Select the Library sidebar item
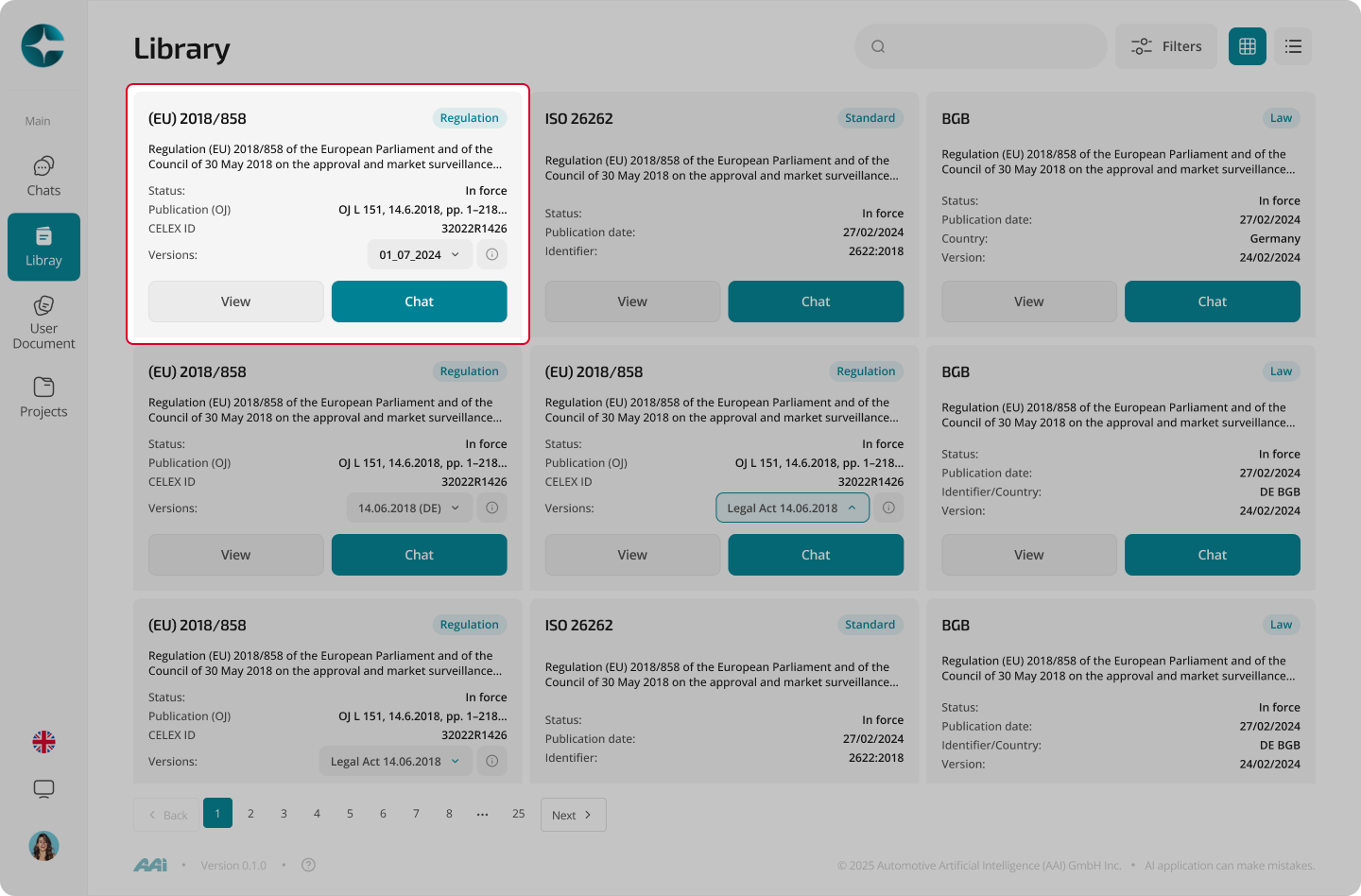 [43, 247]
